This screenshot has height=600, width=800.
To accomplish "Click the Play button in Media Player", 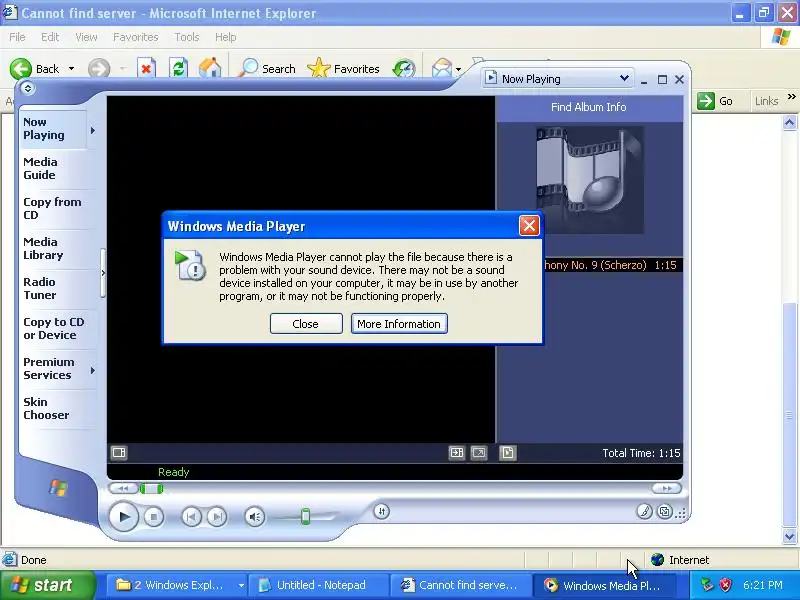I will point(123,516).
